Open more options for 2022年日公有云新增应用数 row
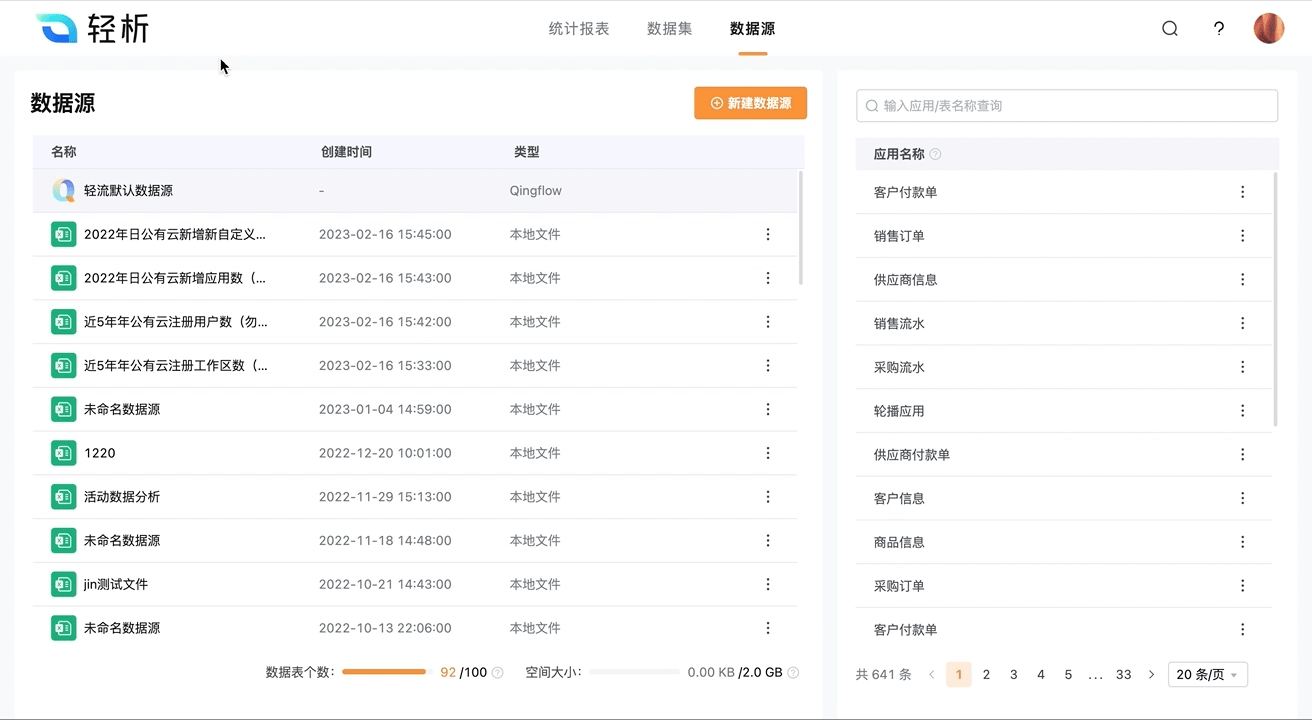 tap(768, 278)
